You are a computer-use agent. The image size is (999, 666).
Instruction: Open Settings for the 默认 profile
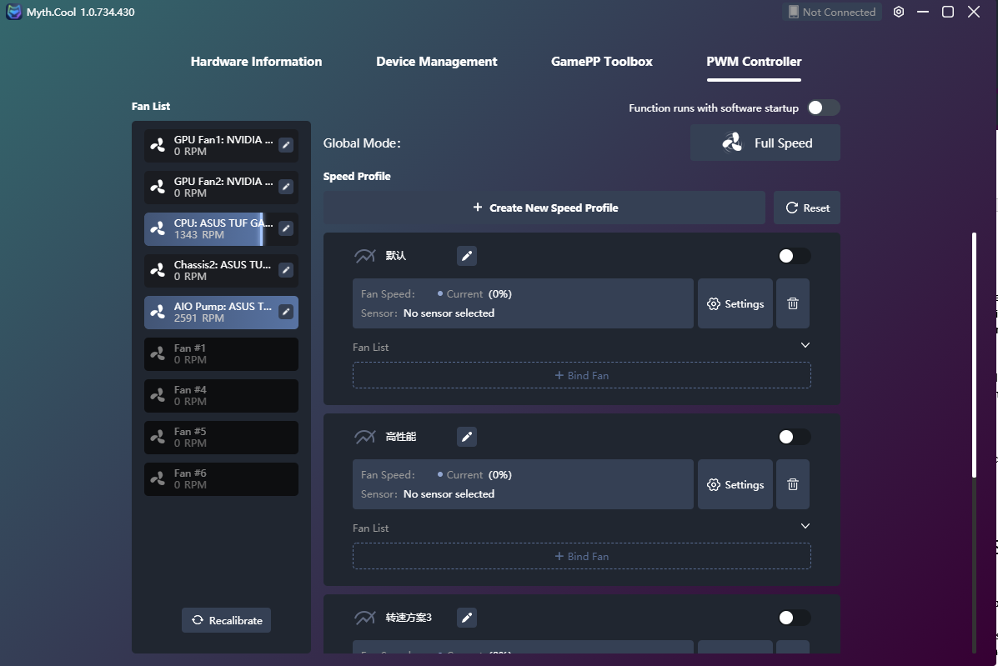pyautogui.click(x=735, y=303)
